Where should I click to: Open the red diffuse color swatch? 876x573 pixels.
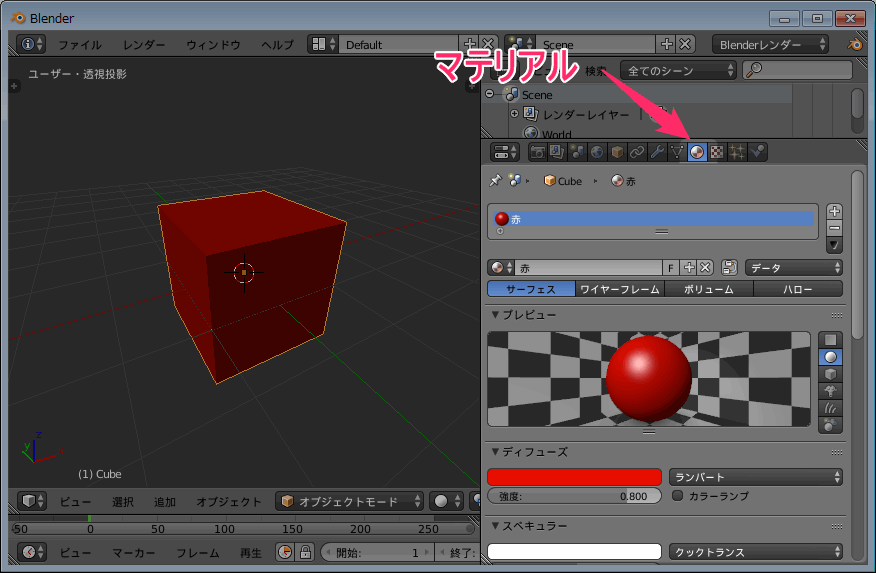point(574,477)
